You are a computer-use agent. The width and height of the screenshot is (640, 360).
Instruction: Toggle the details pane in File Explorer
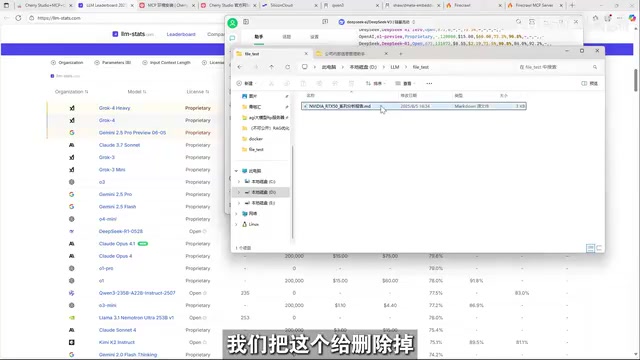589,83
